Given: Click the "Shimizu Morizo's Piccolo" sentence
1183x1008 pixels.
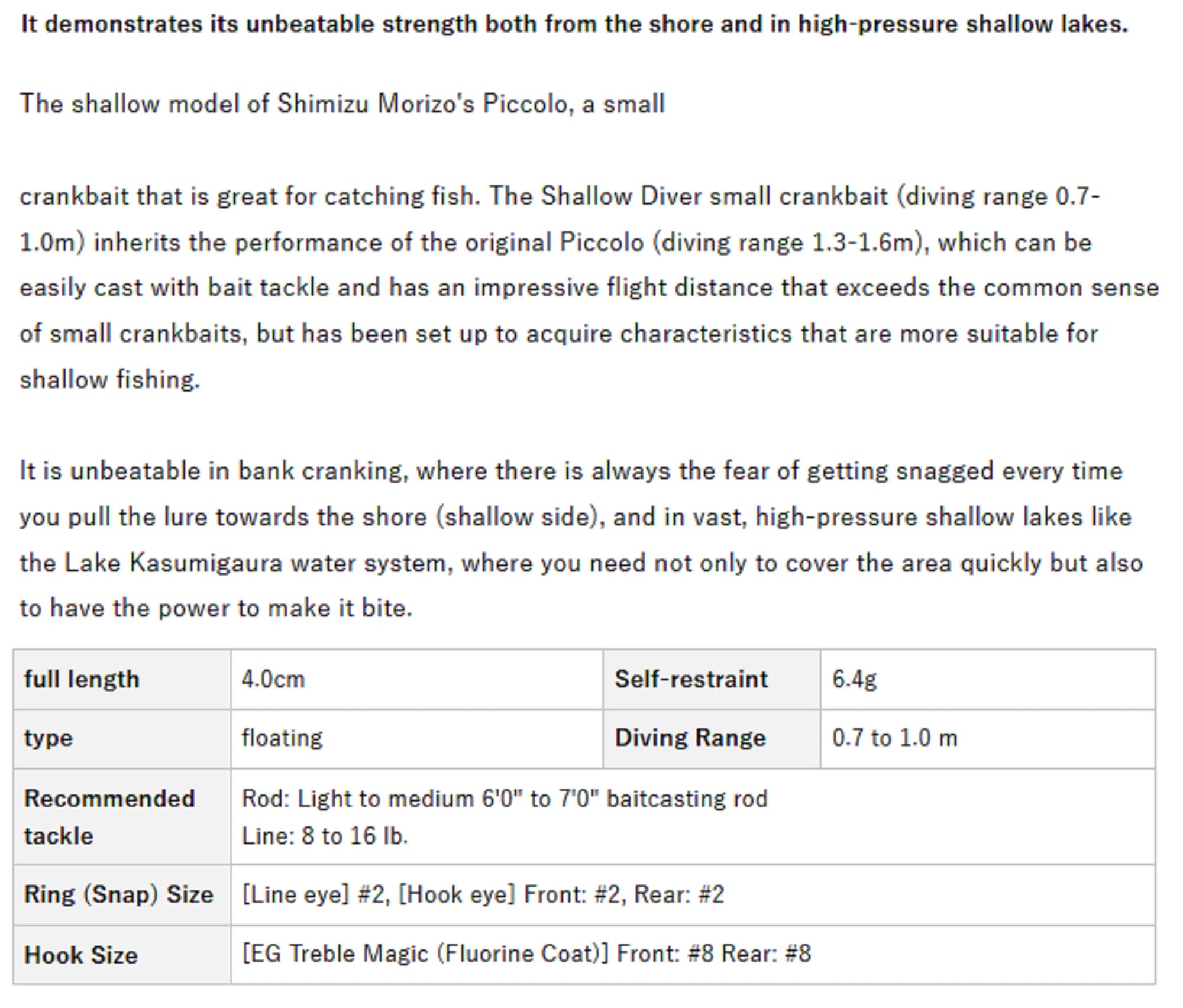Looking at the screenshot, I should [342, 104].
